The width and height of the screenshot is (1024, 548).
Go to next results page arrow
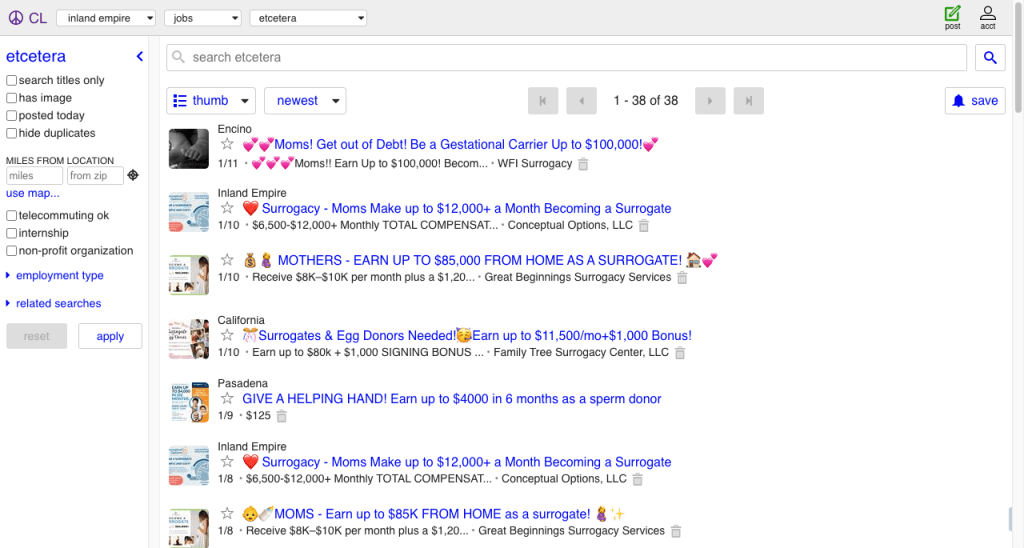[710, 101]
